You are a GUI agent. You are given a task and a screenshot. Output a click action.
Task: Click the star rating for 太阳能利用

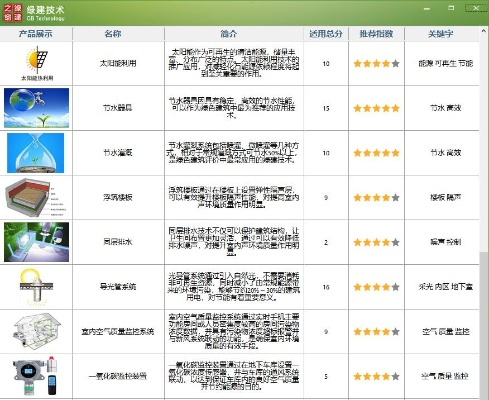click(x=376, y=63)
